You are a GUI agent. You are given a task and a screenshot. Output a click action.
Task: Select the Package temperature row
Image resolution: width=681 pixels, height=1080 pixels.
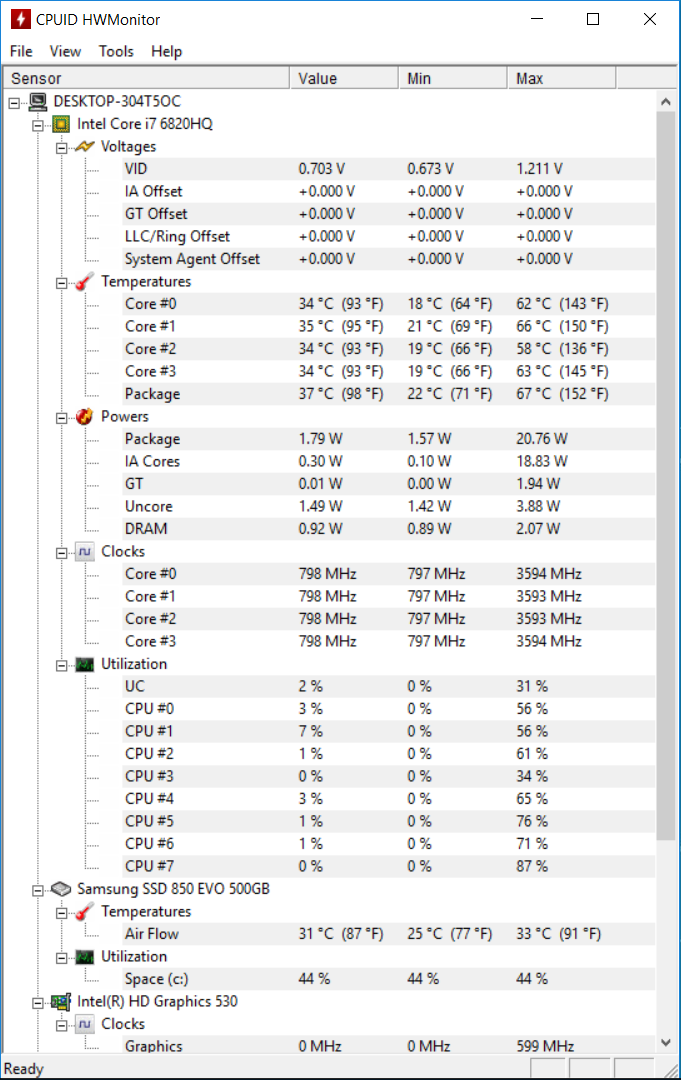329,394
